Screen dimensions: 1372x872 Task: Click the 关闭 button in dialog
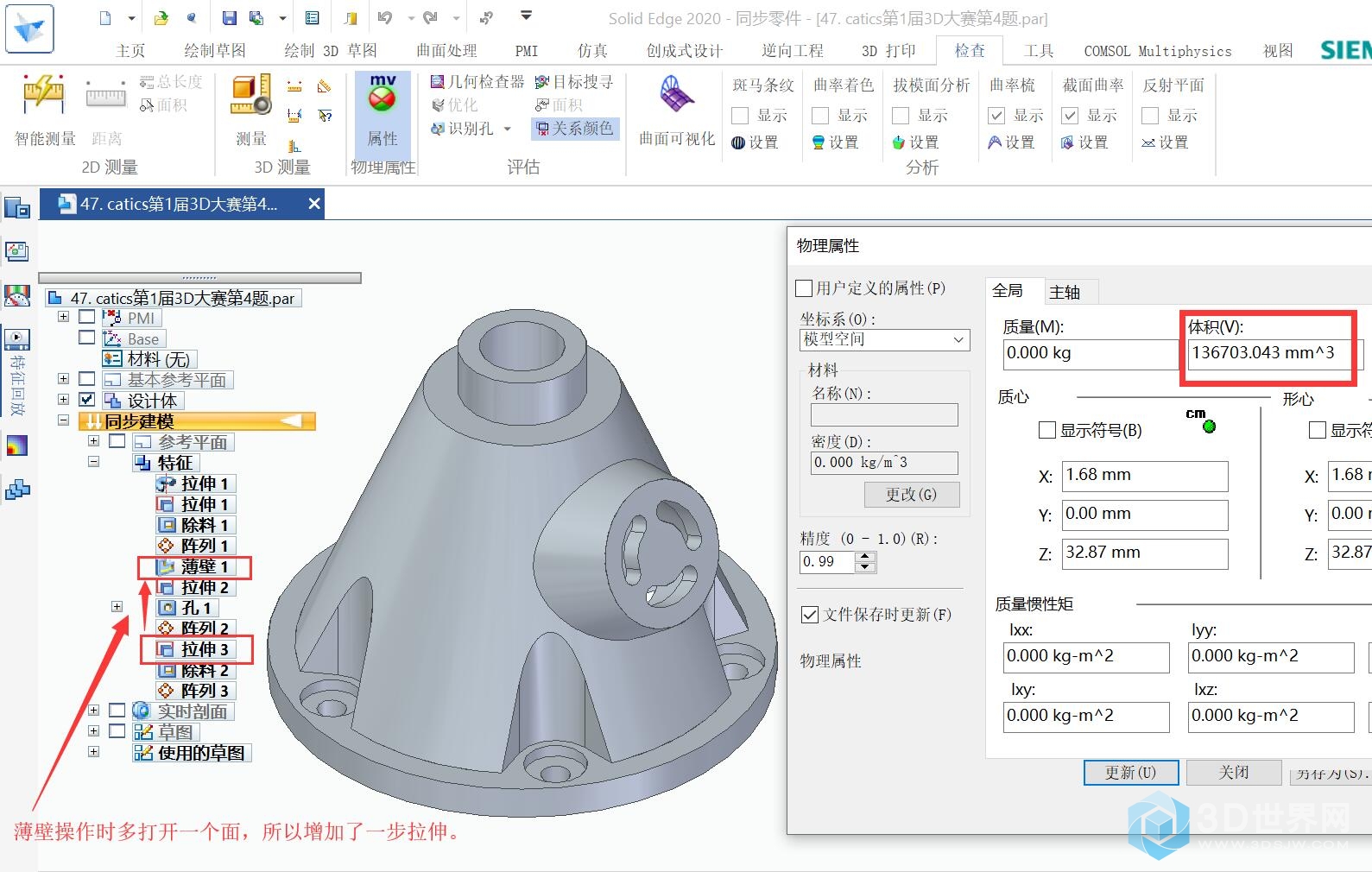click(1234, 772)
